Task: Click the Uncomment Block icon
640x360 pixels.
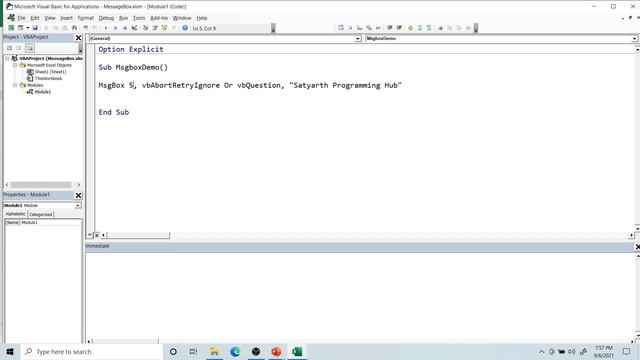Action: pyautogui.click(x=429, y=28)
